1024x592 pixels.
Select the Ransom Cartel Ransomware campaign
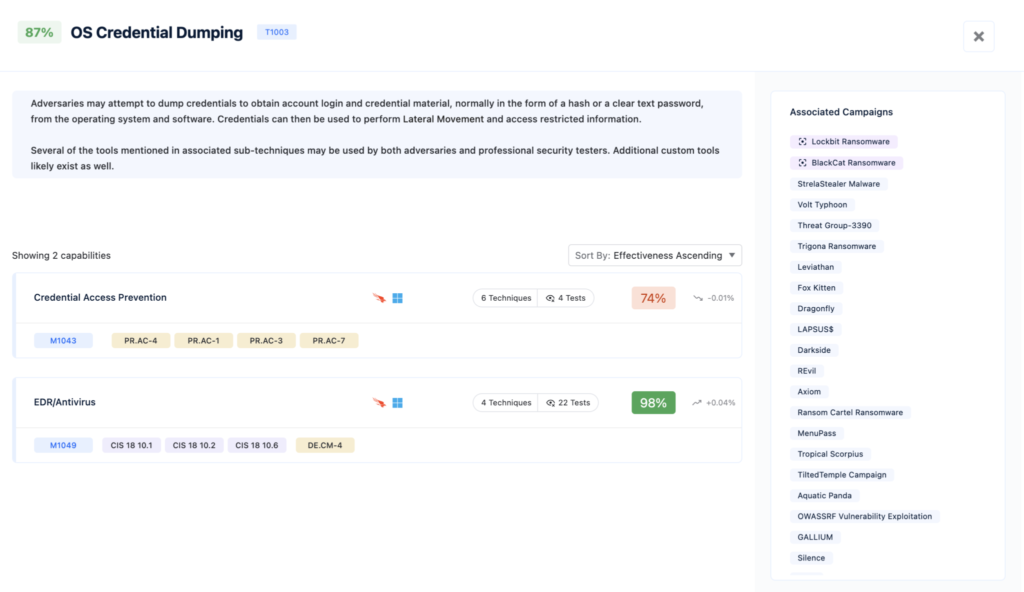pos(850,412)
